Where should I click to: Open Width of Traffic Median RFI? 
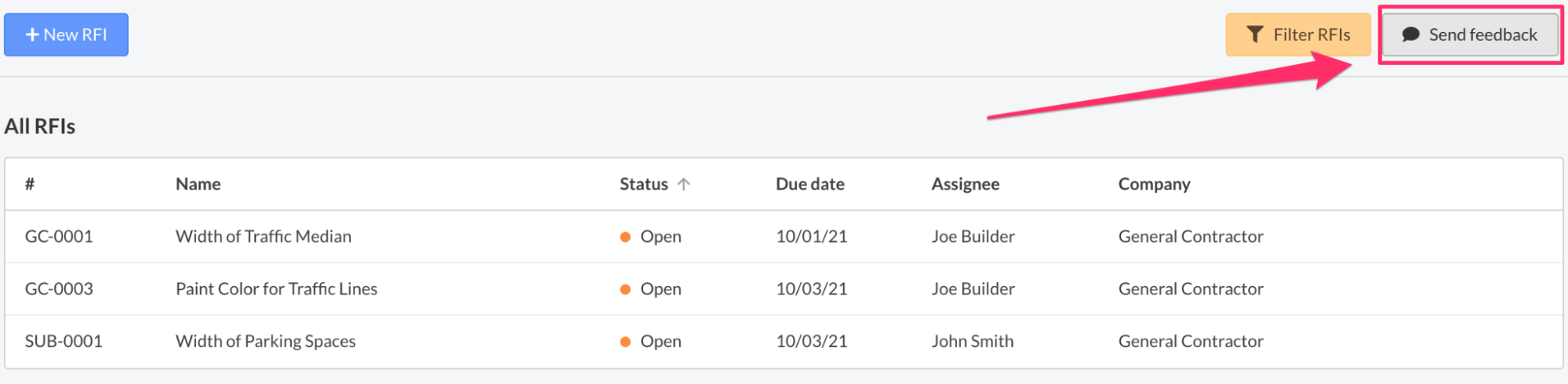(263, 237)
